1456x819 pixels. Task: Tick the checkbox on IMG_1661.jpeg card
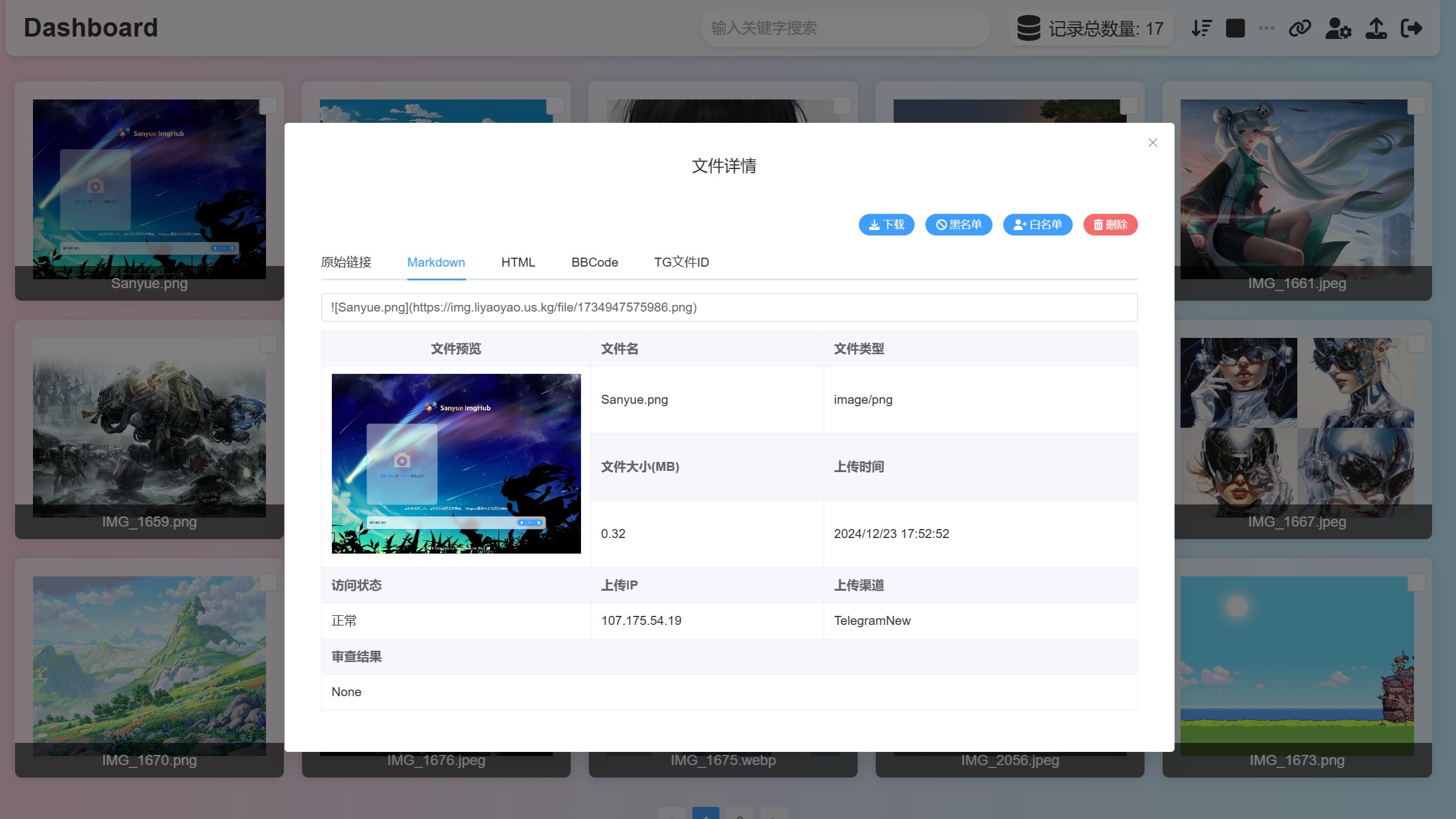click(x=1416, y=105)
